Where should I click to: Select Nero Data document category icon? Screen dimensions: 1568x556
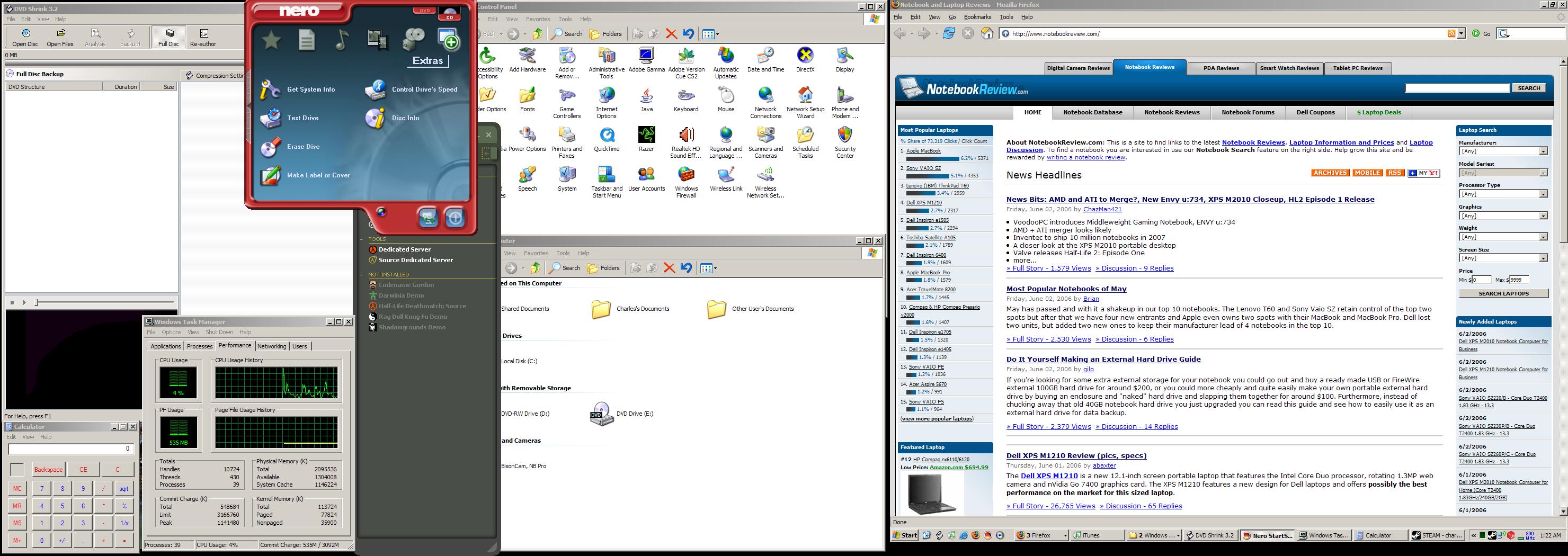(x=307, y=40)
